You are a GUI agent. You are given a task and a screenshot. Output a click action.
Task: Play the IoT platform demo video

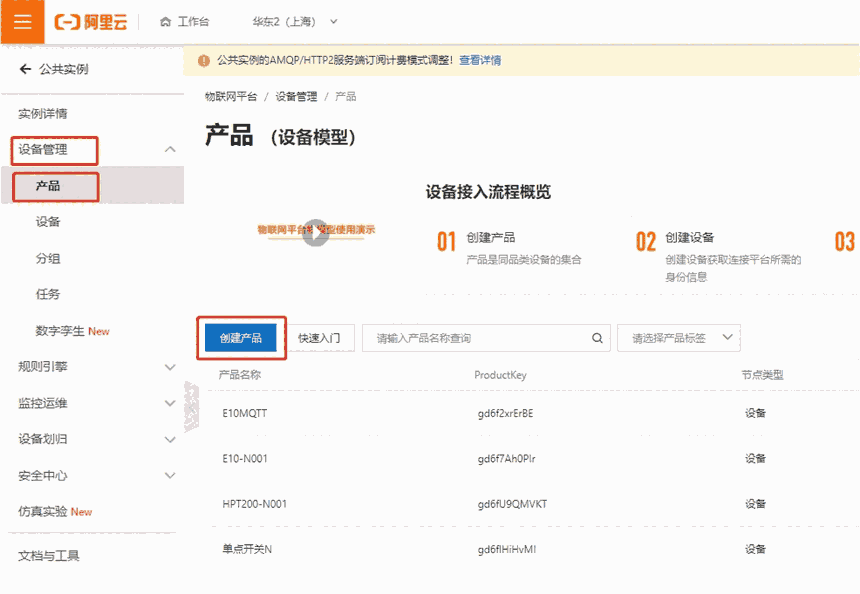316,233
